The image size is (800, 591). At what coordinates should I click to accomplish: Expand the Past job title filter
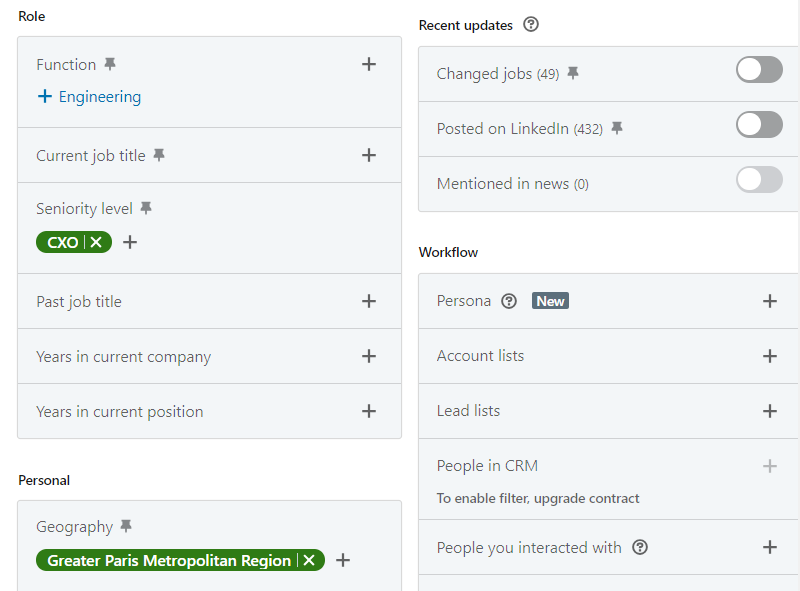[x=369, y=301]
